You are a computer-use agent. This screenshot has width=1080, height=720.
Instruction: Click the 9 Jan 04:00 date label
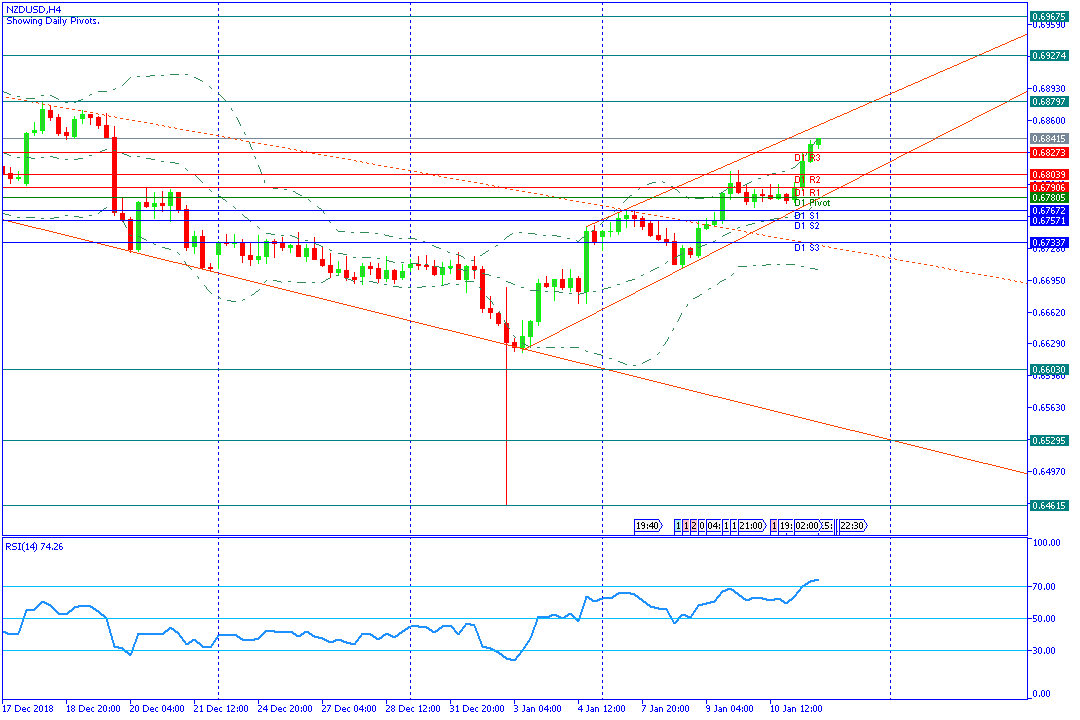tap(729, 708)
